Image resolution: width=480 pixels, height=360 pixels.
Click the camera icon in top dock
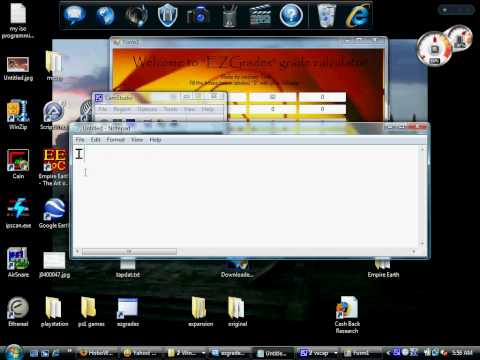point(198,15)
